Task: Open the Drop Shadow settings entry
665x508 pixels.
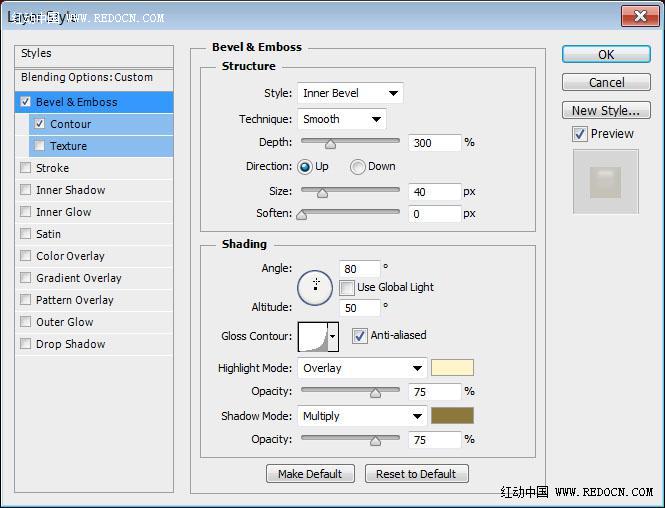Action: [x=94, y=343]
